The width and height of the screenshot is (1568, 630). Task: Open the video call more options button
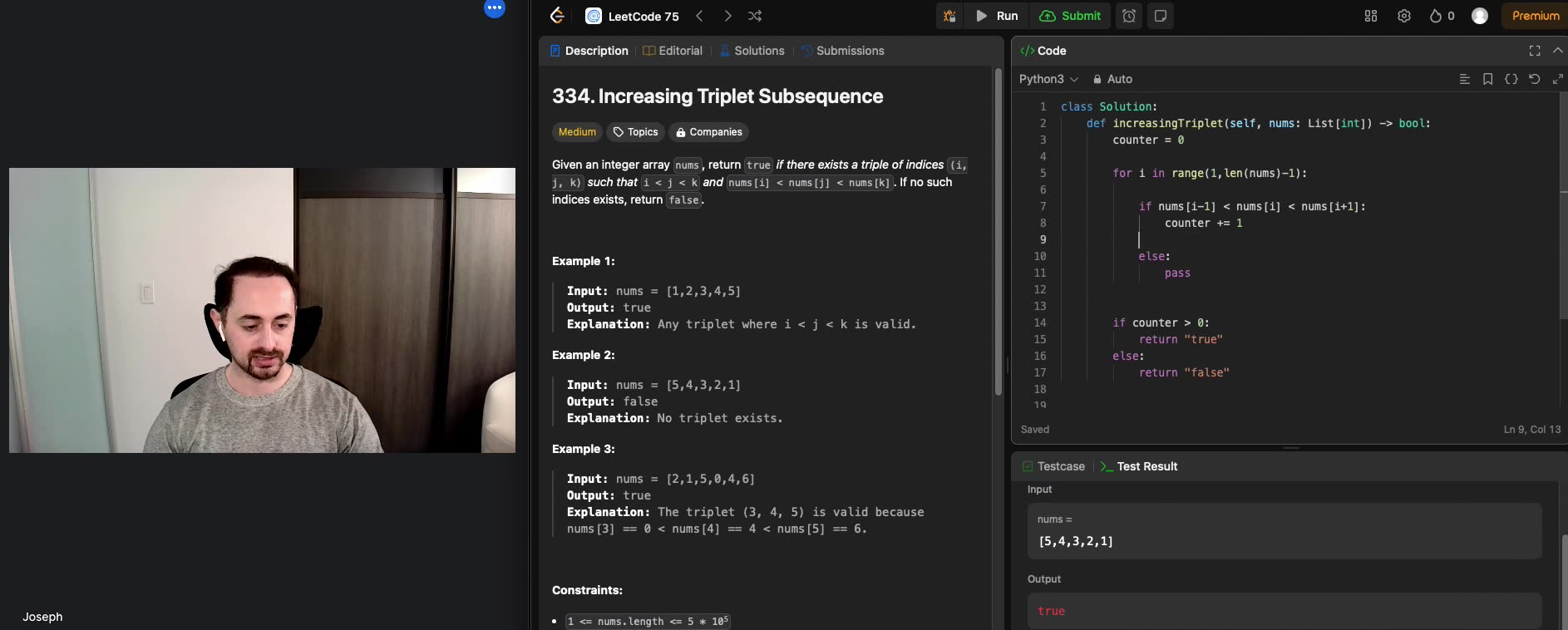click(495, 8)
